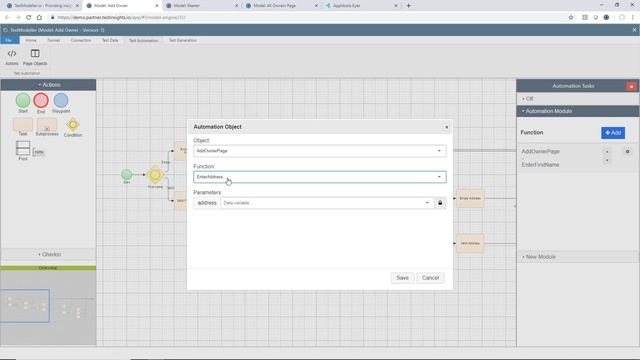Image resolution: width=640 pixels, height=360 pixels.
Task: Open browser profile avatar icon
Action: [606, 18]
